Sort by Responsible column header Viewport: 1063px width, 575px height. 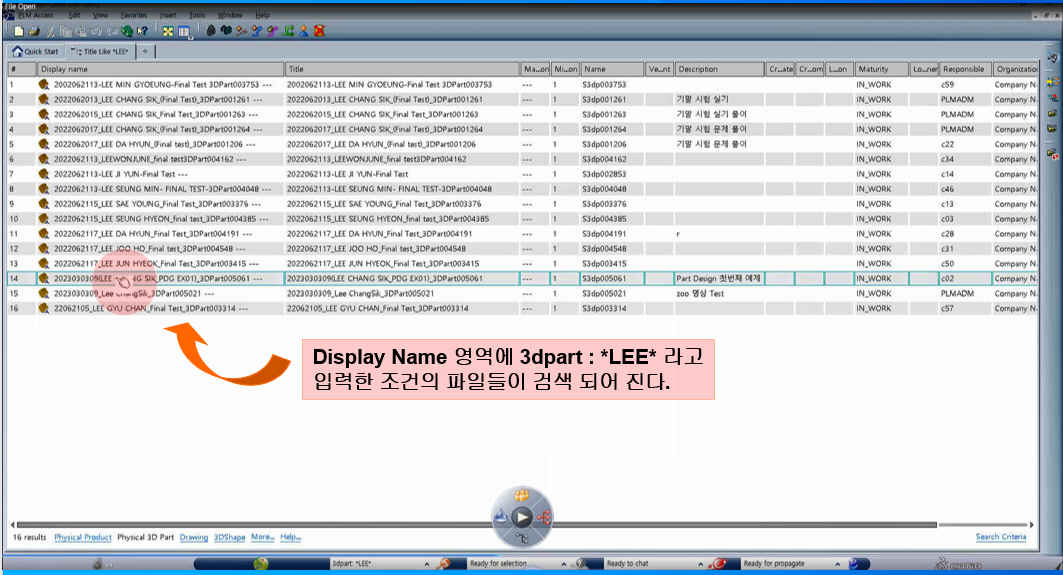(965, 69)
